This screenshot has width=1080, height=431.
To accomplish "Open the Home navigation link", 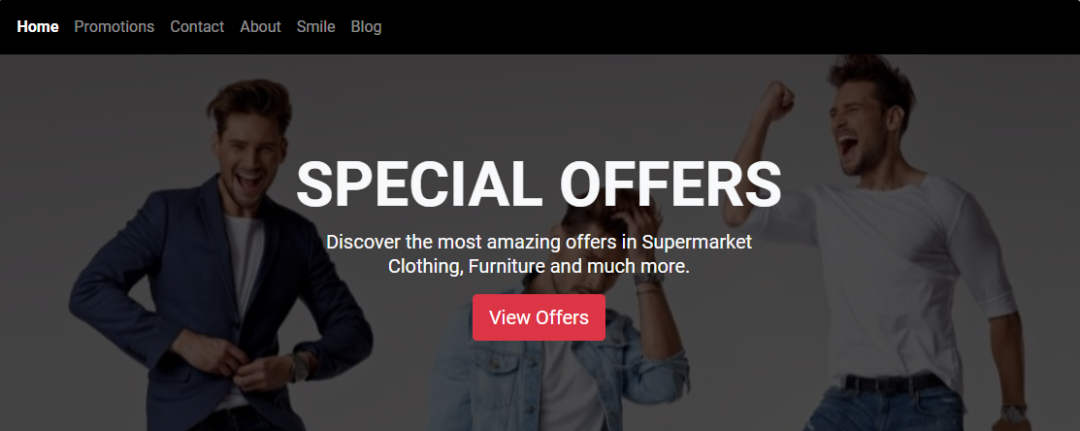I will tap(37, 27).
